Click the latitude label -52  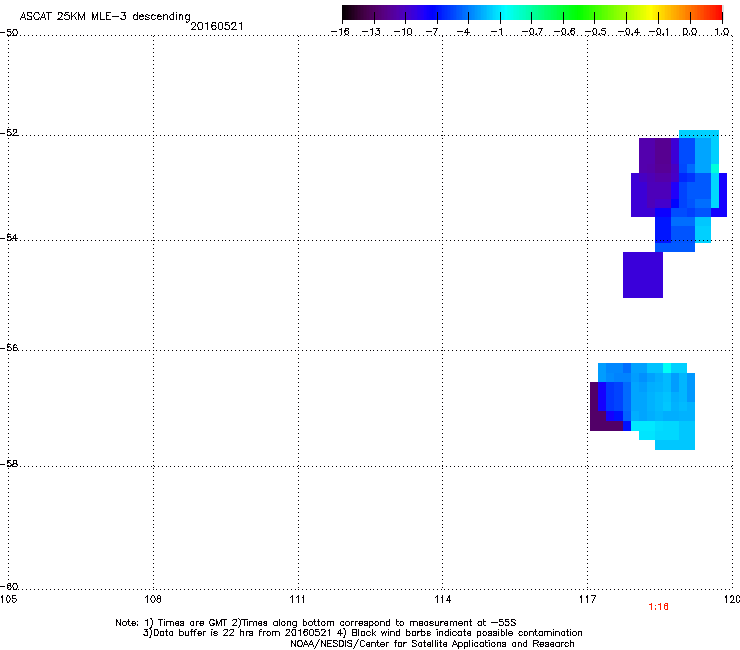point(9,132)
